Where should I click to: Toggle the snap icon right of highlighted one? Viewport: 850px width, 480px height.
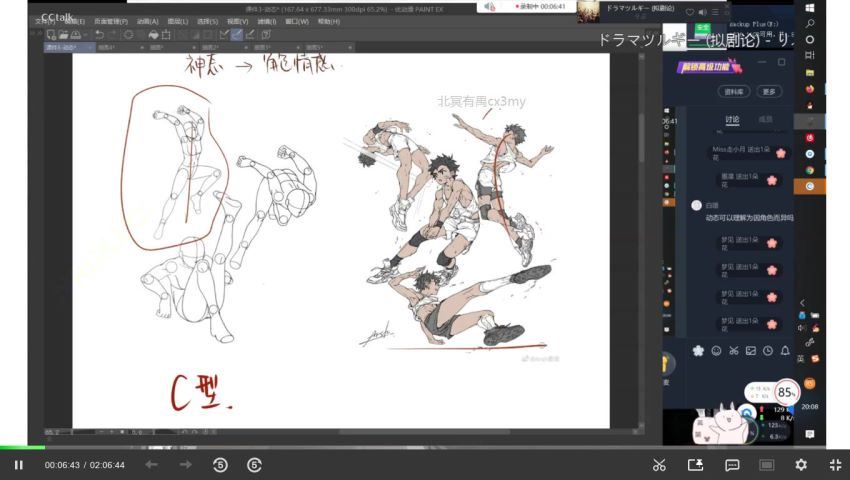[250, 35]
